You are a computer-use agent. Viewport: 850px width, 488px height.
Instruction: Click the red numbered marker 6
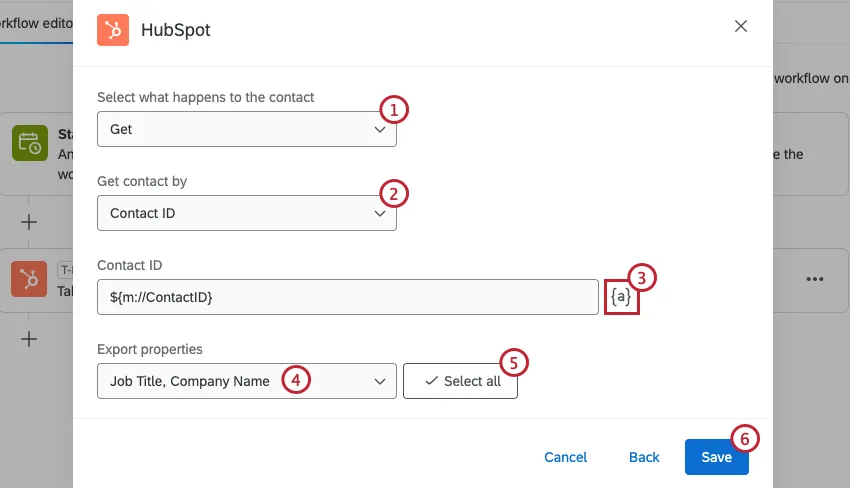click(x=744, y=438)
